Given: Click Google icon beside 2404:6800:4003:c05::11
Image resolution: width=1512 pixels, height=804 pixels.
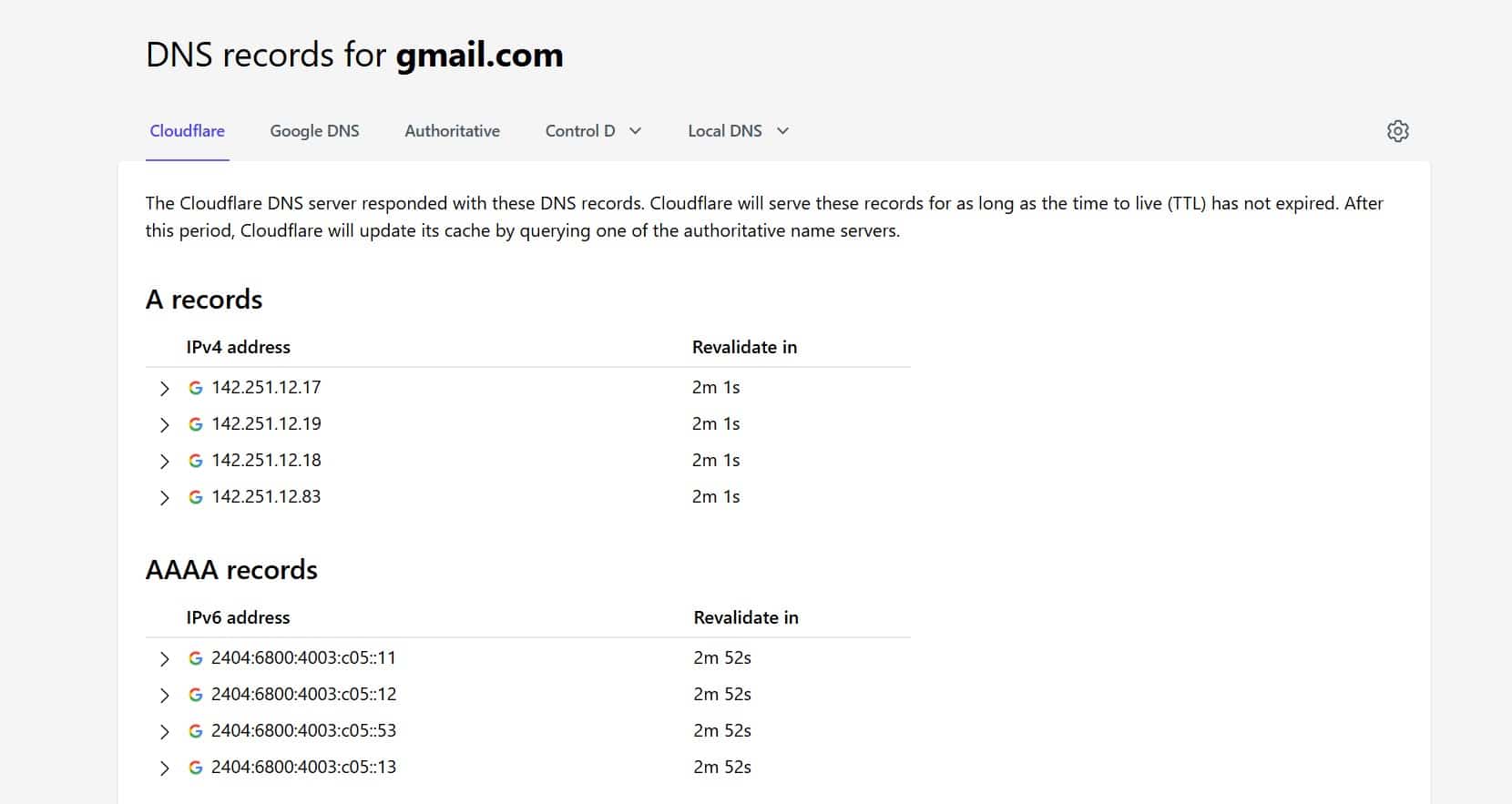Looking at the screenshot, I should click(195, 658).
